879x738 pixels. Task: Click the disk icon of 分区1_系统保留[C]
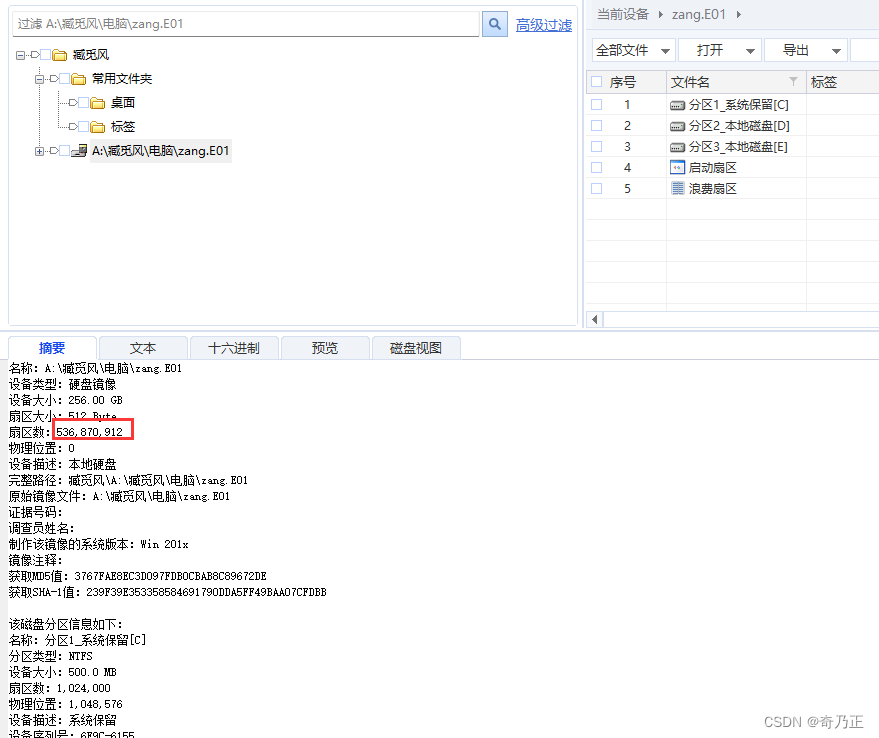(677, 104)
